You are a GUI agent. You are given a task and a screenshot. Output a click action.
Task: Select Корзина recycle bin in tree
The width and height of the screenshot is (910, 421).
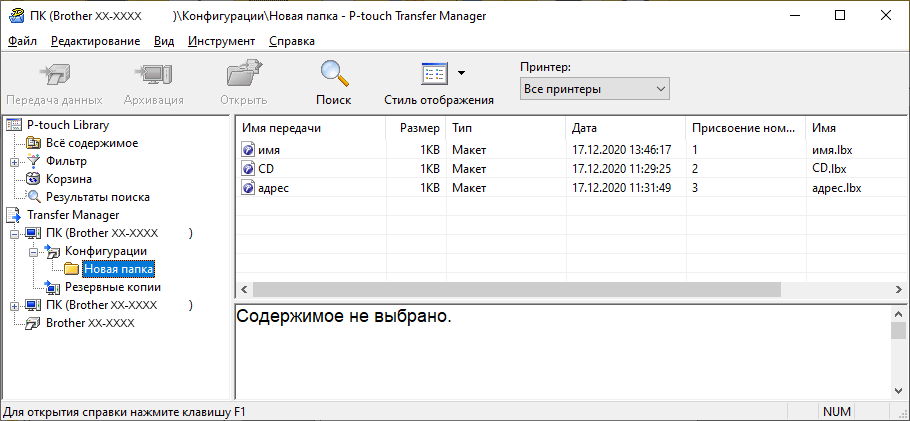[x=68, y=179]
